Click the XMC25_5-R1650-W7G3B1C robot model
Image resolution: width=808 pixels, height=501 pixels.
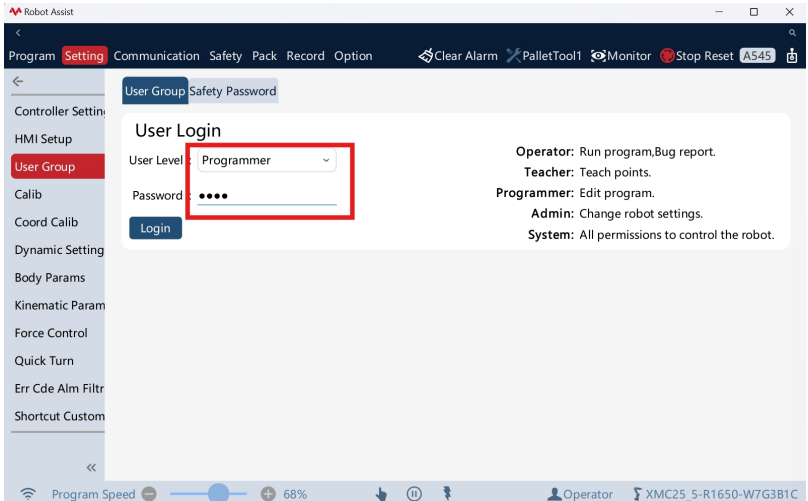pyautogui.click(x=716, y=494)
